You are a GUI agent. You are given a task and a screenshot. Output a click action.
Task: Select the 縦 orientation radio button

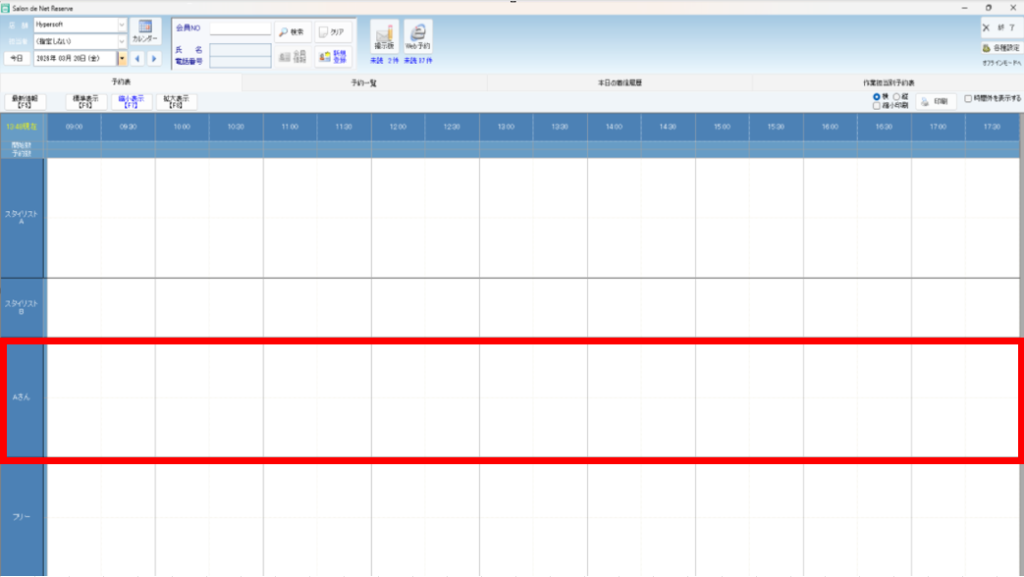coord(895,96)
